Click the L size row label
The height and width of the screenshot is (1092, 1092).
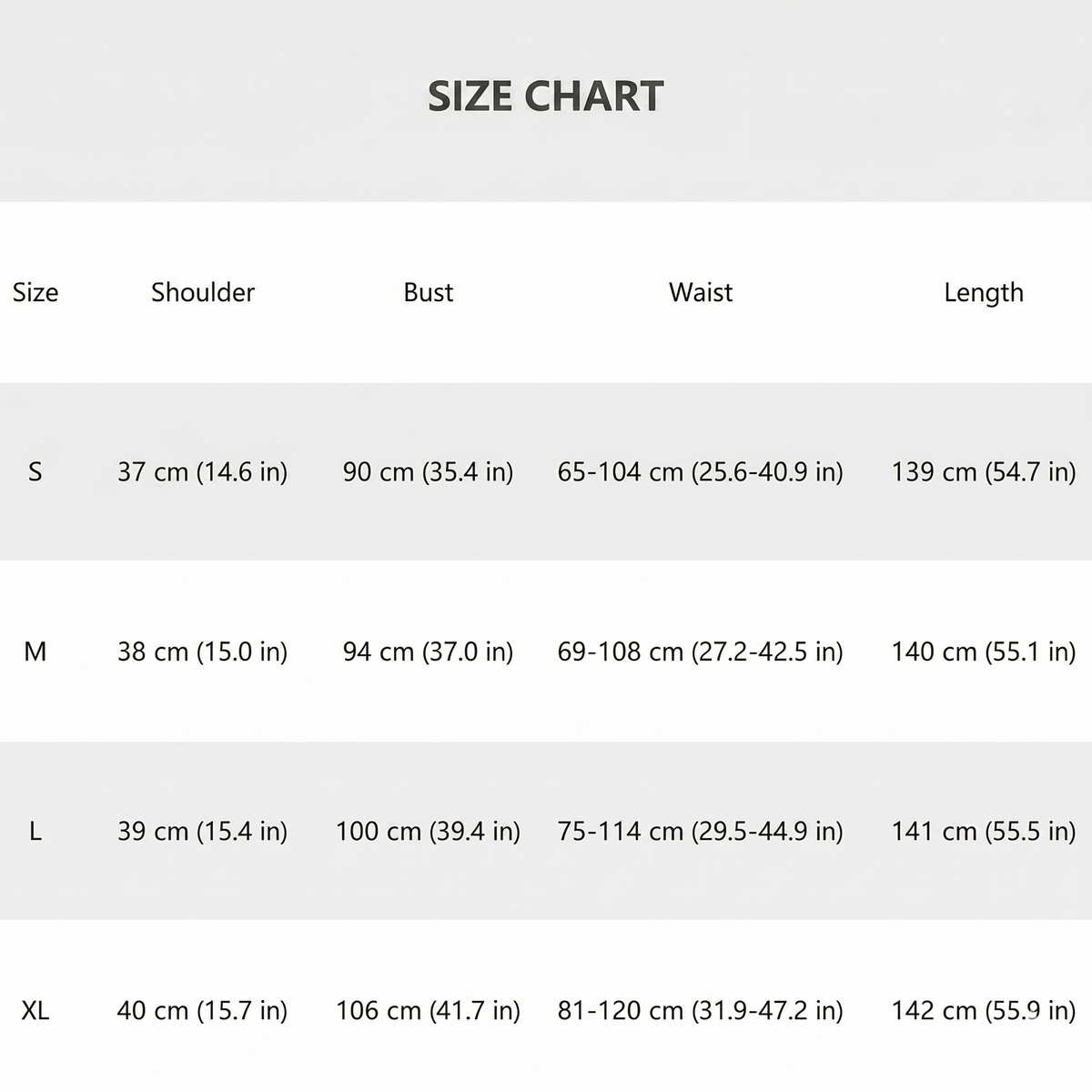click(35, 831)
